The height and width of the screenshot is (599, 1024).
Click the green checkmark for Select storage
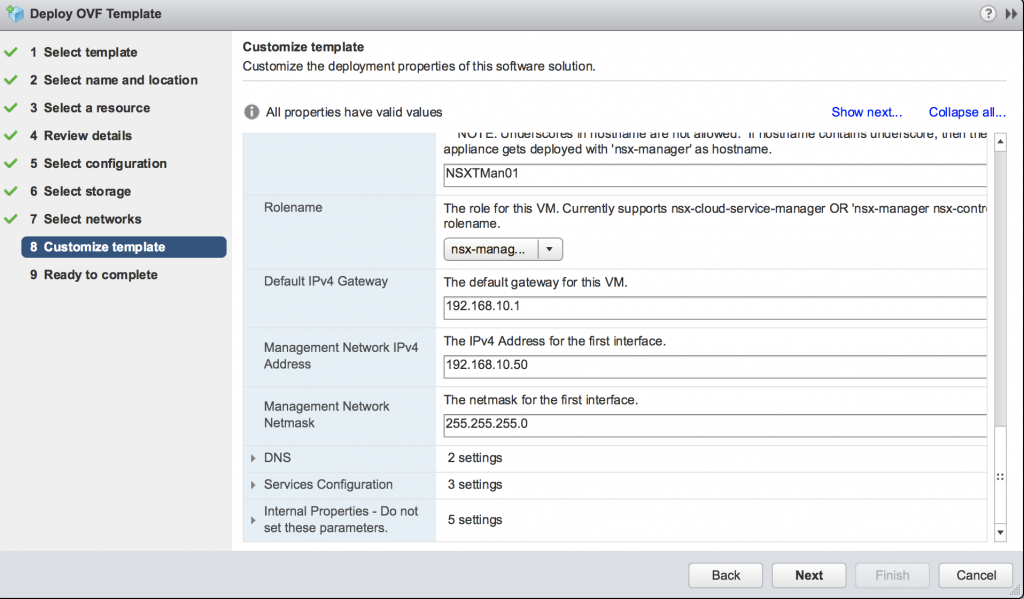click(x=10, y=191)
